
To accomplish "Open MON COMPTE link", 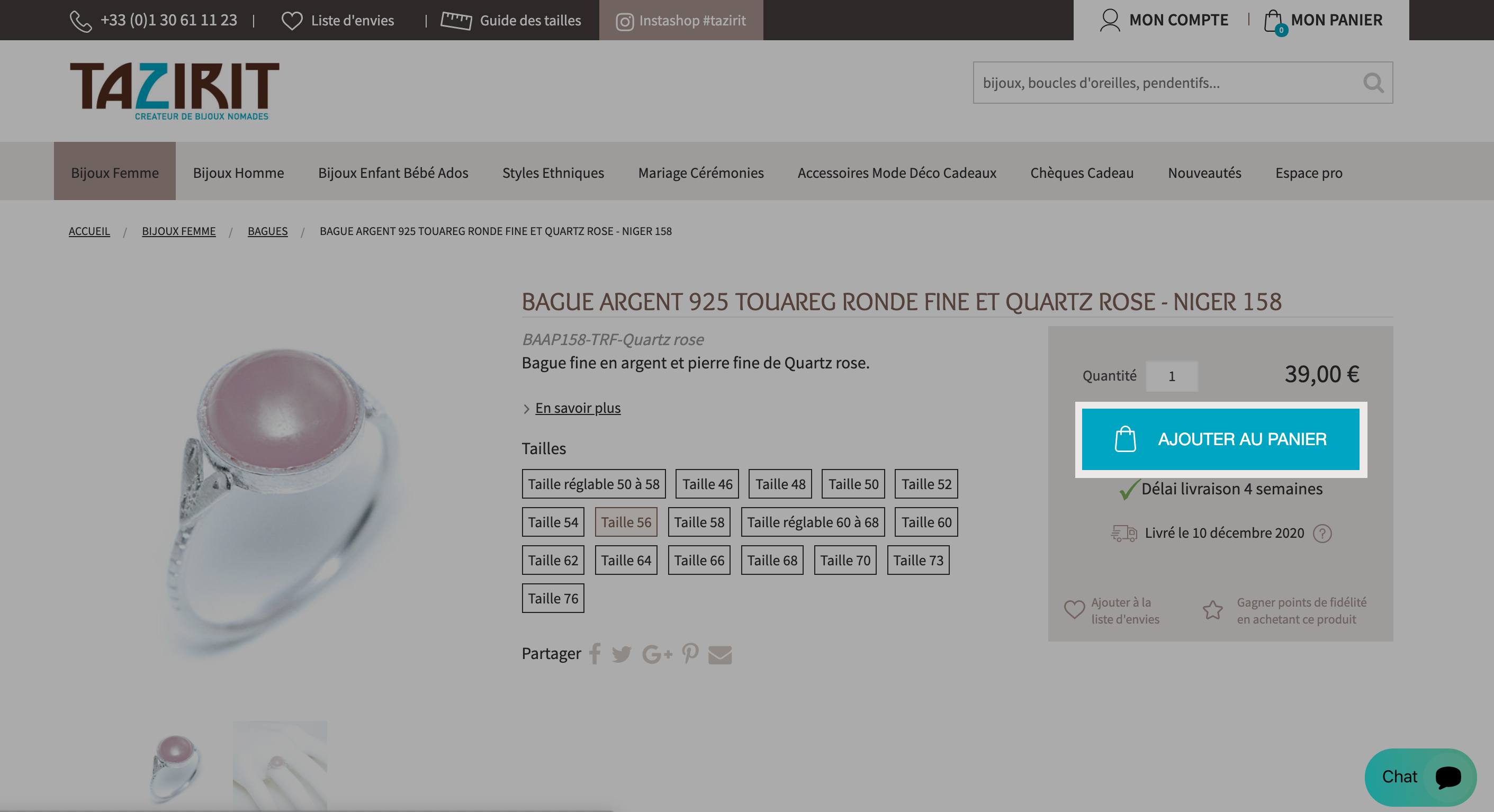I will click(1178, 20).
